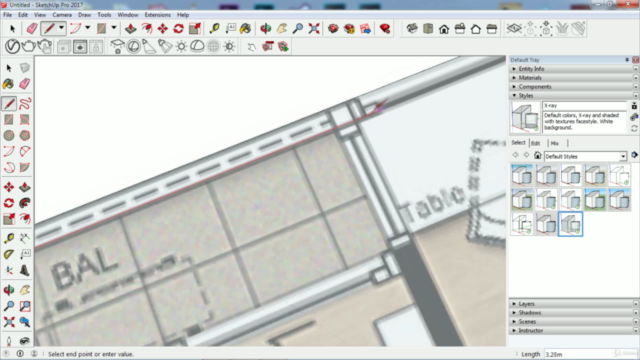The height and width of the screenshot is (360, 640).
Task: Click the Styles Details arrow button
Action: 634,155
